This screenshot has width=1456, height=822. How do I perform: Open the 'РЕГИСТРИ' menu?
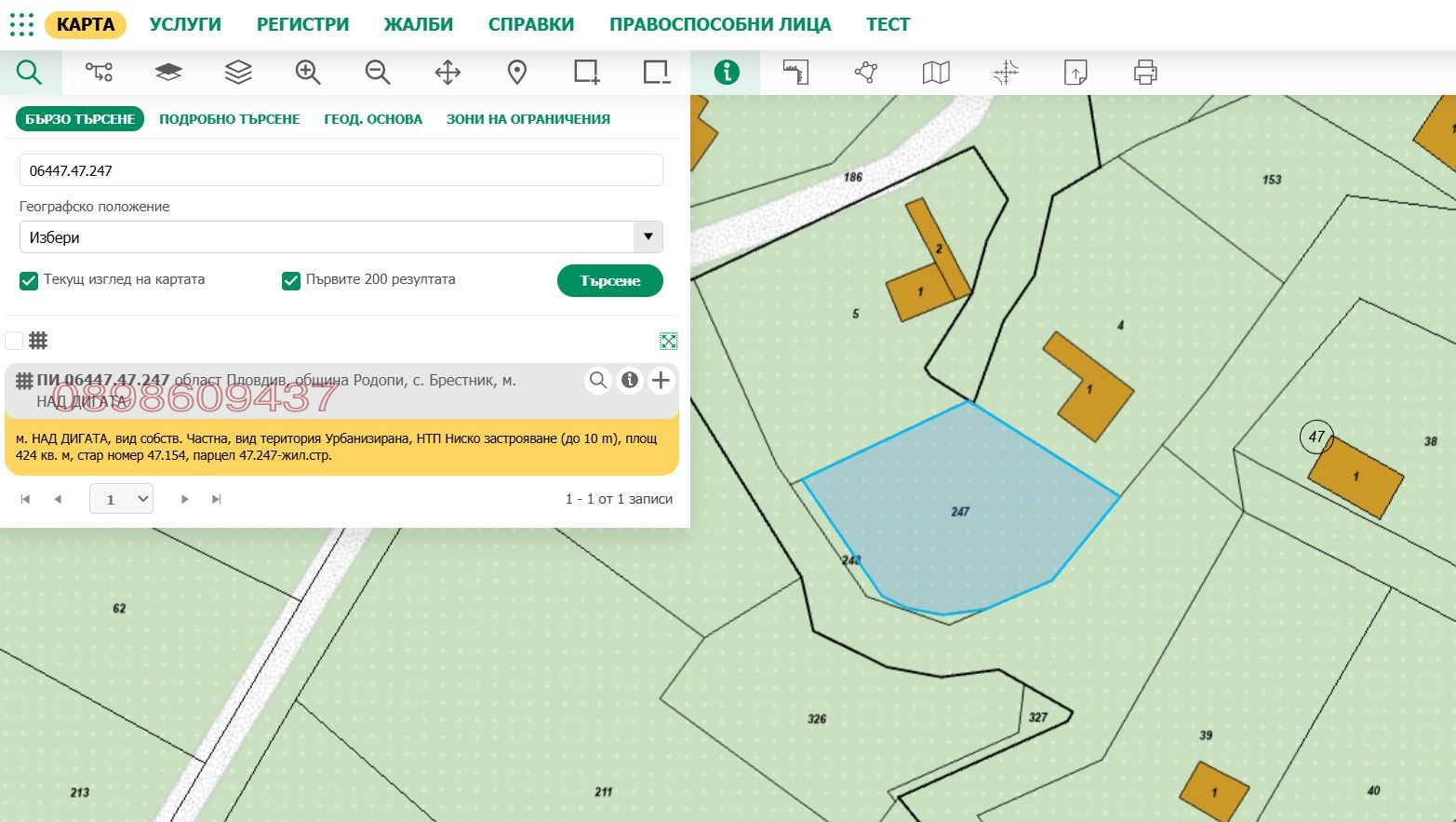pyautogui.click(x=302, y=24)
